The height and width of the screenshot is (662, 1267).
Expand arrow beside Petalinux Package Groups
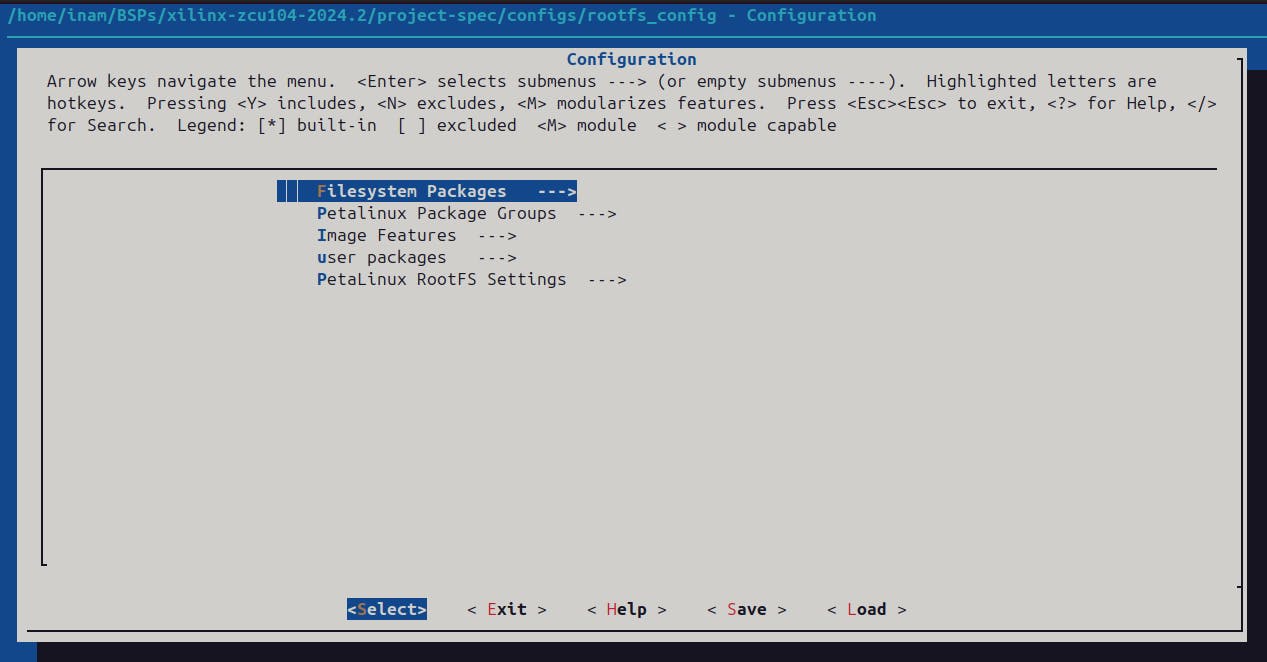pyautogui.click(x=597, y=213)
